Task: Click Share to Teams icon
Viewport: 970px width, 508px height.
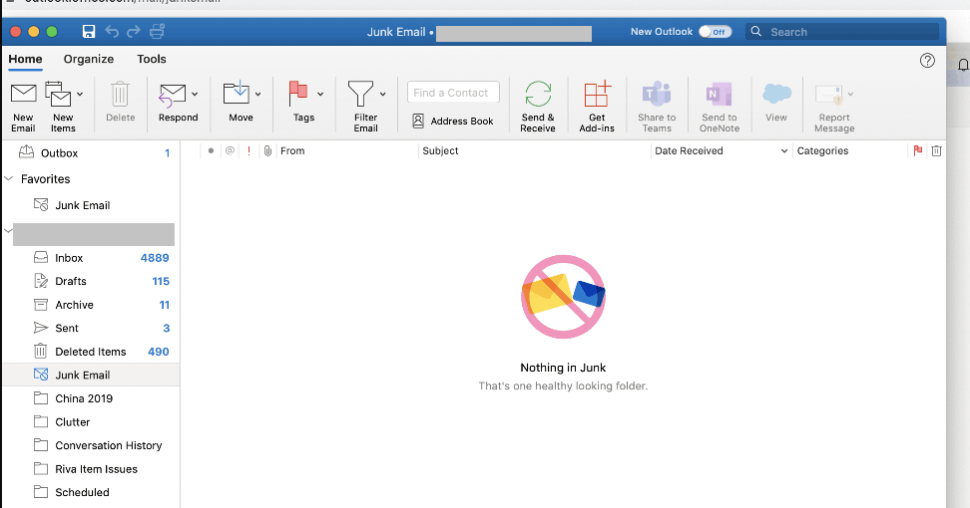Action: click(x=656, y=94)
